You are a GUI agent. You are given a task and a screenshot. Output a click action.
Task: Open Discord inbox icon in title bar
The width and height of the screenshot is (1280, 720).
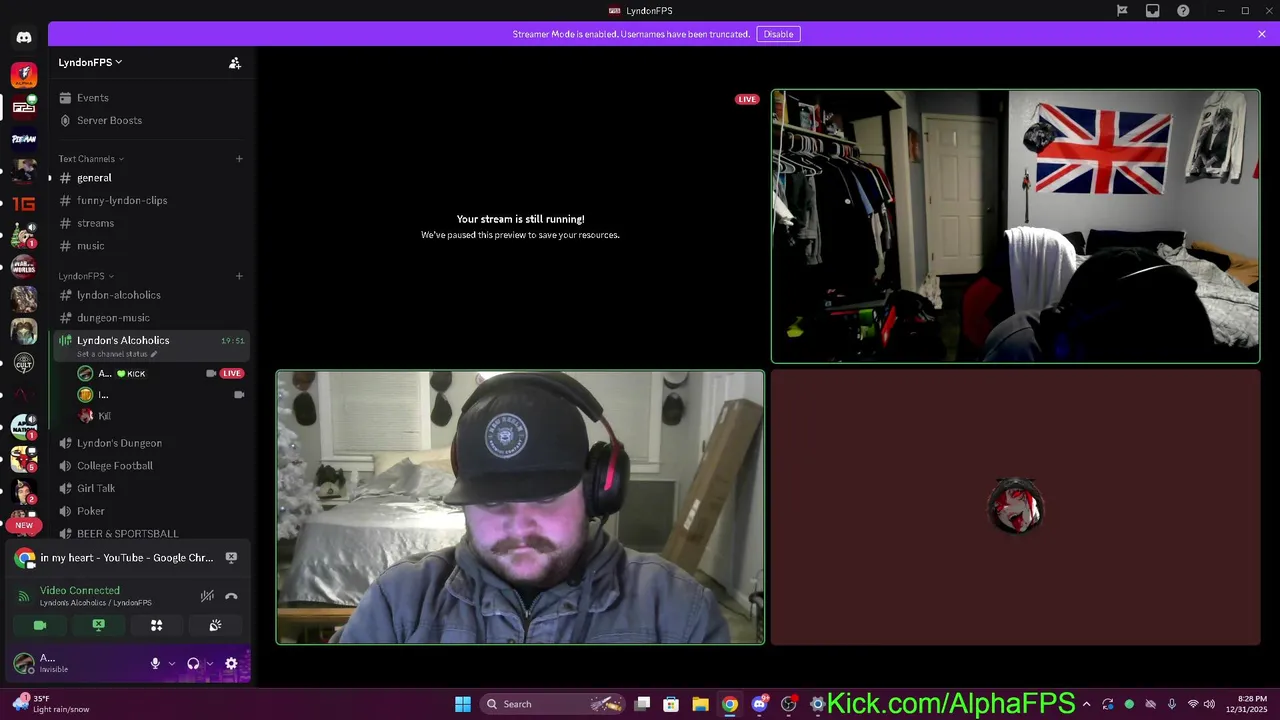tap(1153, 11)
